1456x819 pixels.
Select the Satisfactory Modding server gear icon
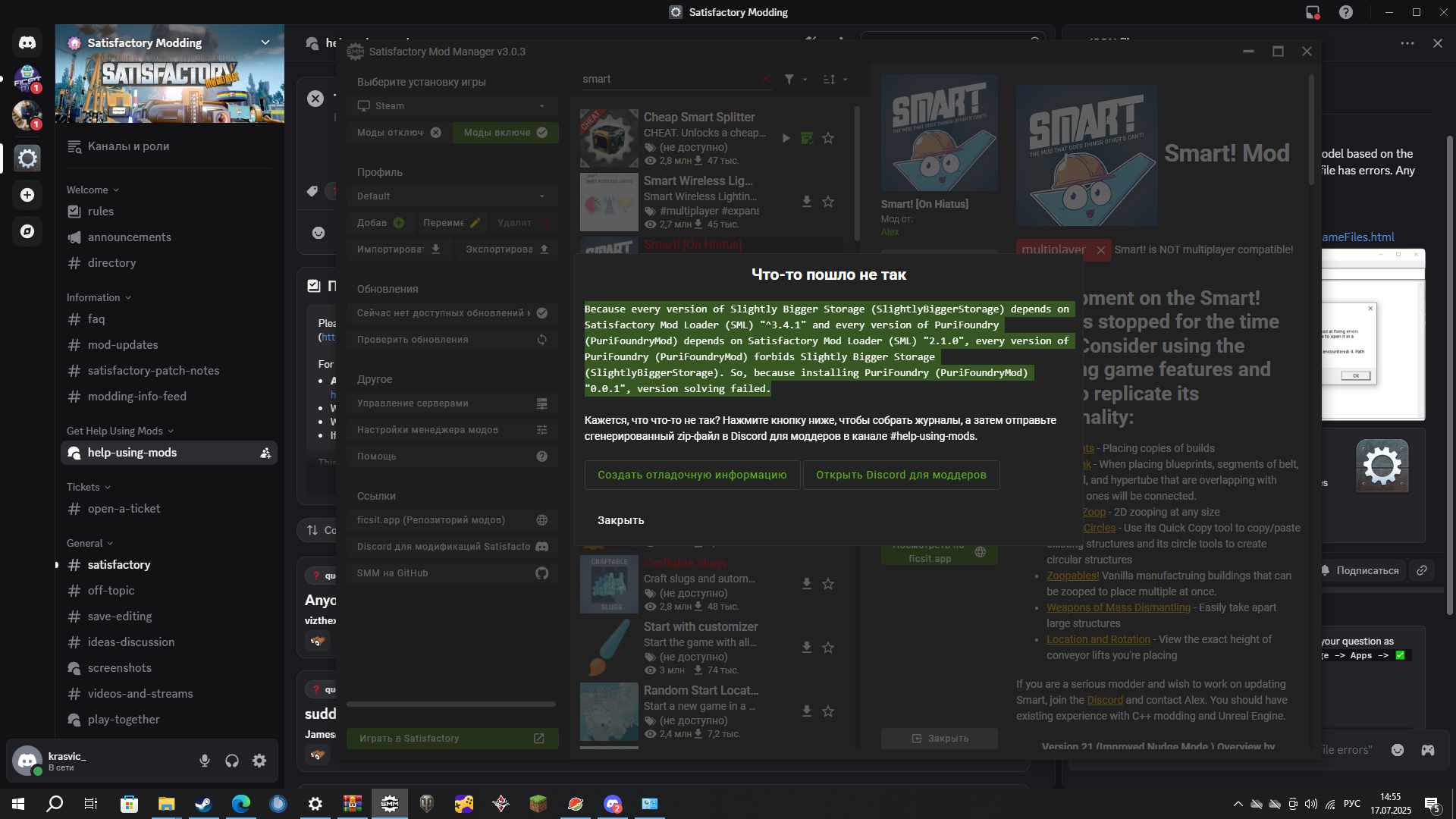[x=27, y=158]
